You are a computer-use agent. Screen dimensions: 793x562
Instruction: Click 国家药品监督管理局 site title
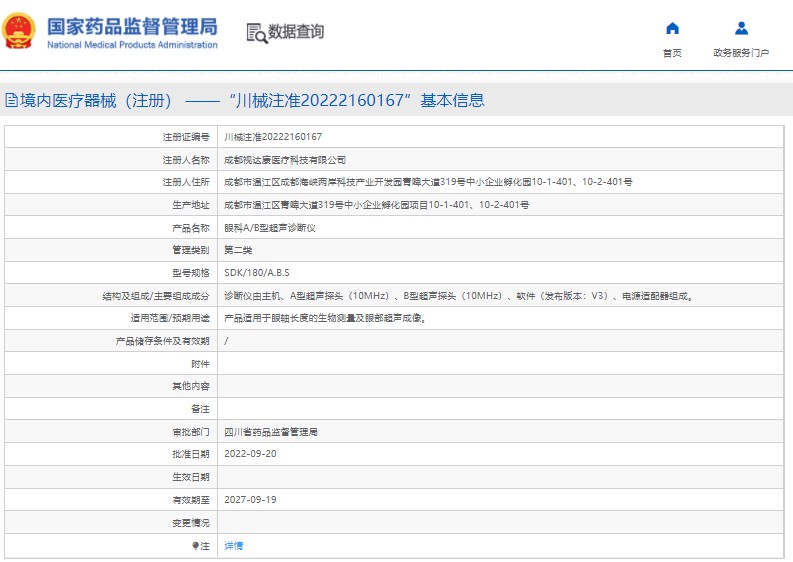coord(132,27)
